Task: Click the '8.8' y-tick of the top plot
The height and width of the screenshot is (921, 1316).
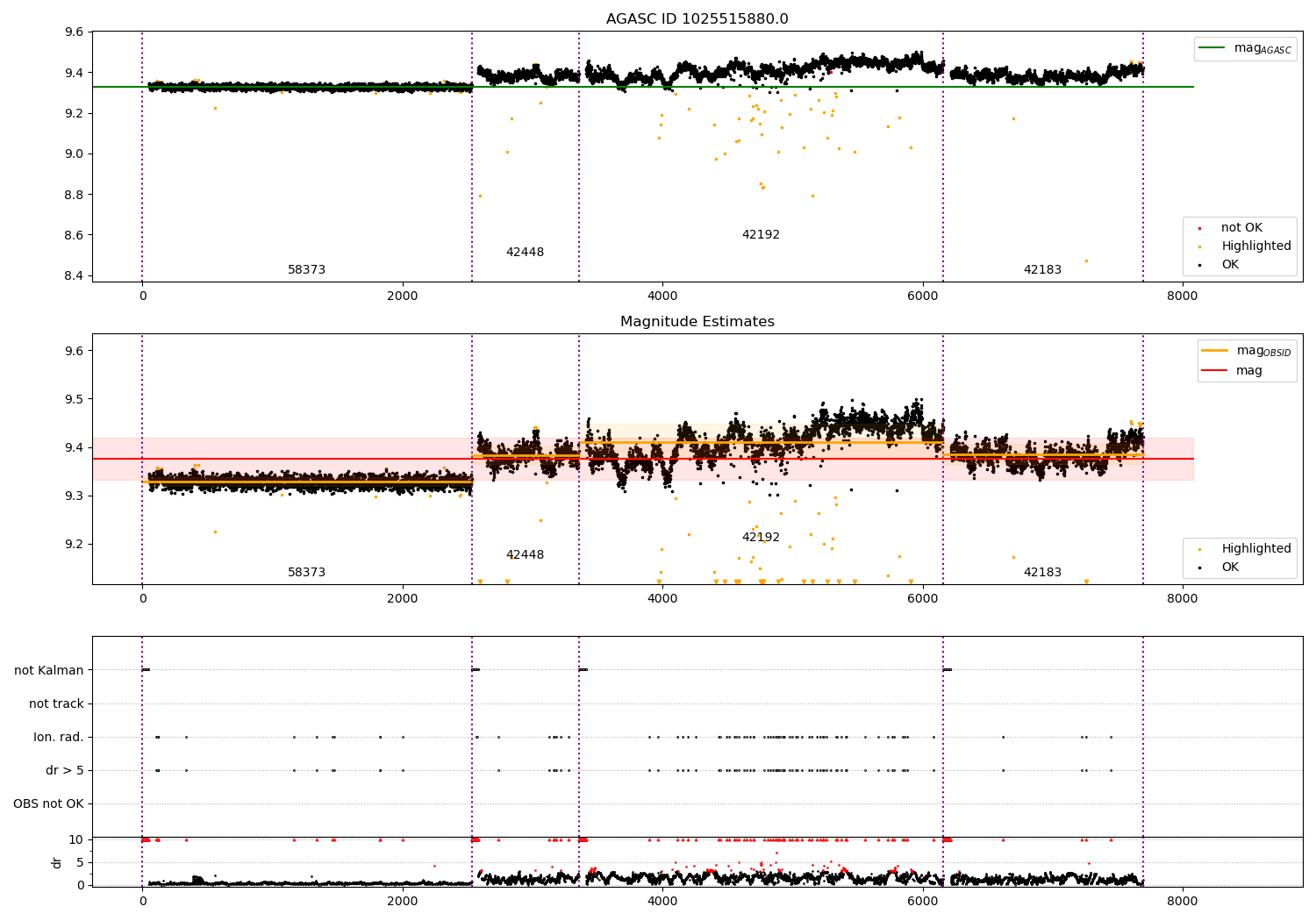Action: coord(75,195)
